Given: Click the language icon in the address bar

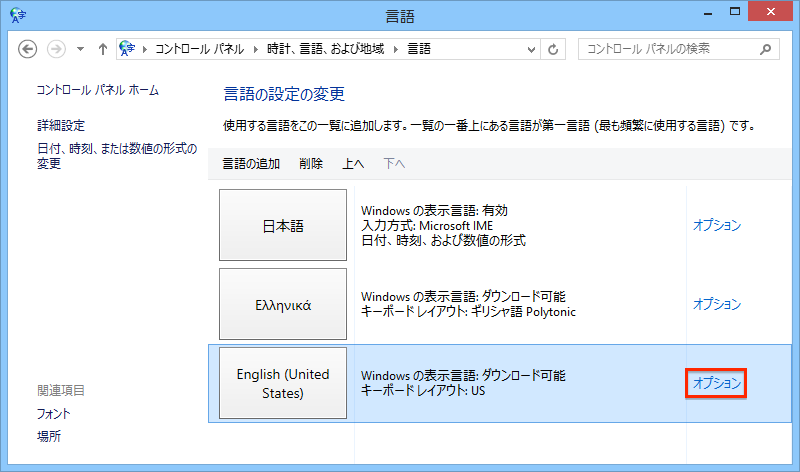Looking at the screenshot, I should [128, 49].
